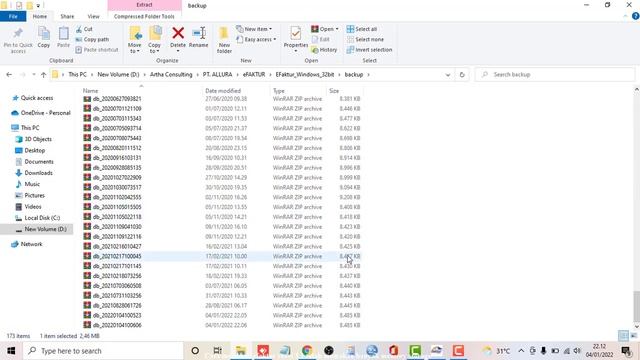Open the Windows Start menu
The image size is (640, 360).
[x=11, y=351]
